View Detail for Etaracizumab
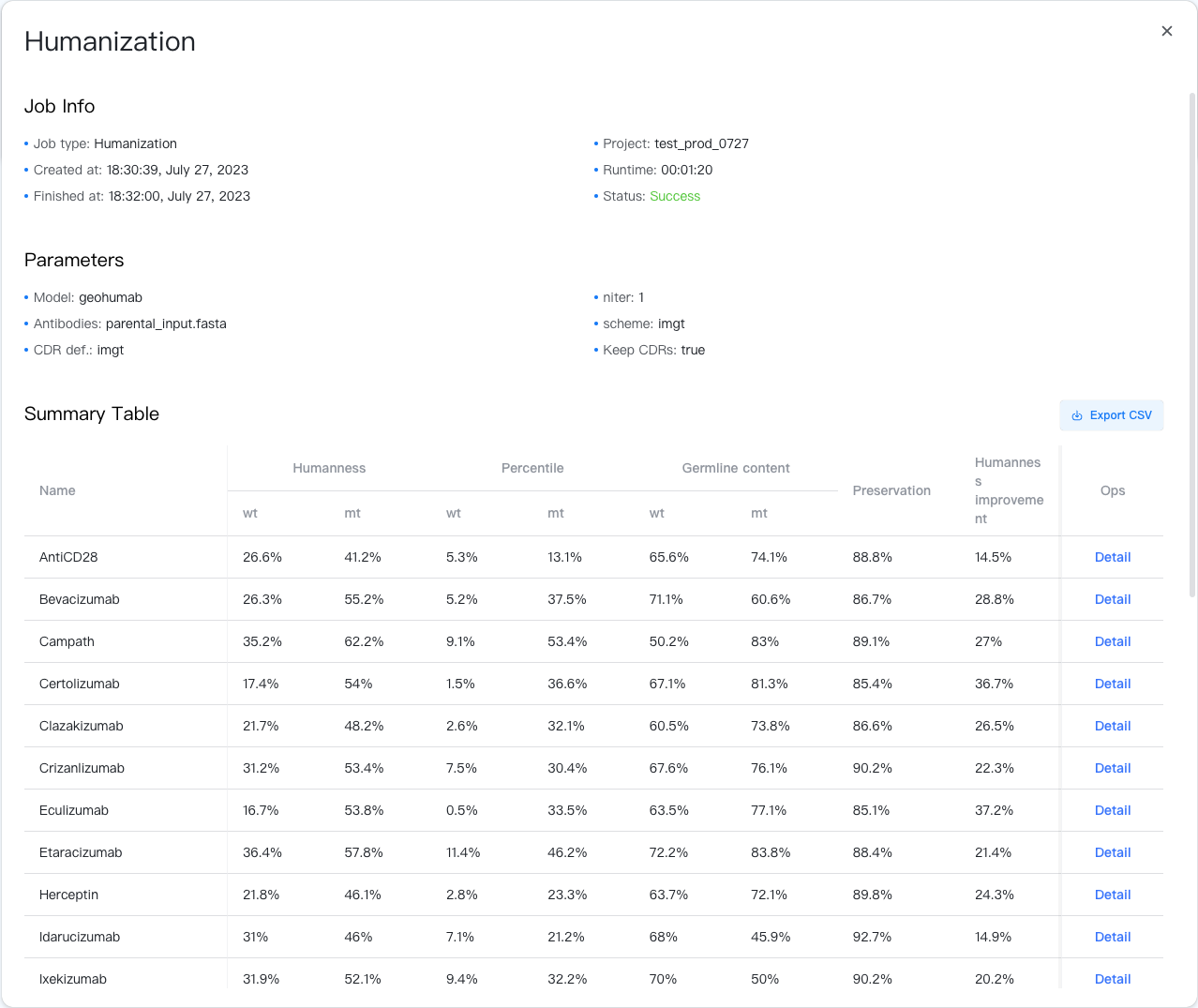Image resolution: width=1198 pixels, height=1008 pixels. pyautogui.click(x=1113, y=852)
